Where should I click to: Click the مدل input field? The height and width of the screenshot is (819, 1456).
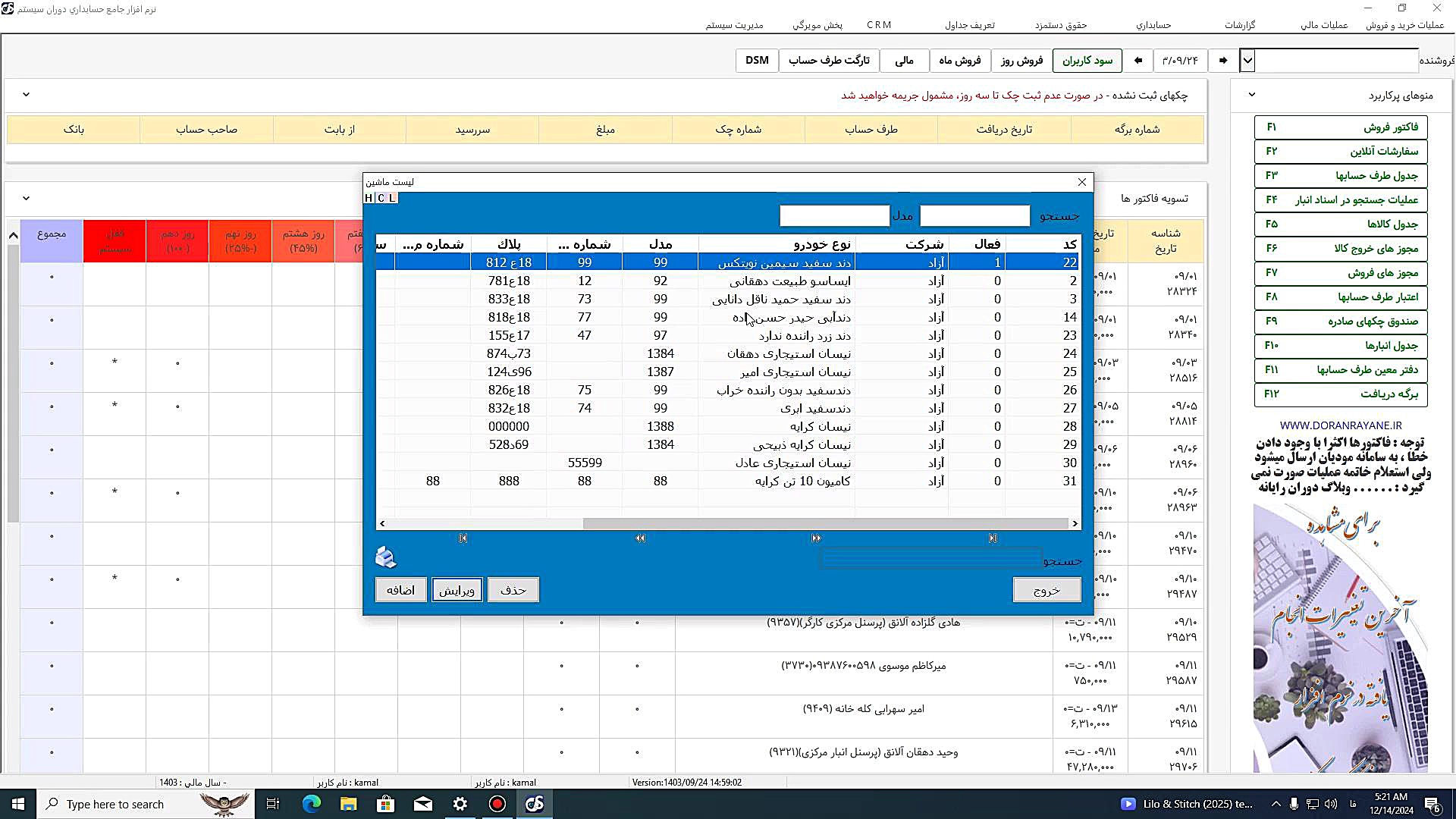click(x=834, y=216)
